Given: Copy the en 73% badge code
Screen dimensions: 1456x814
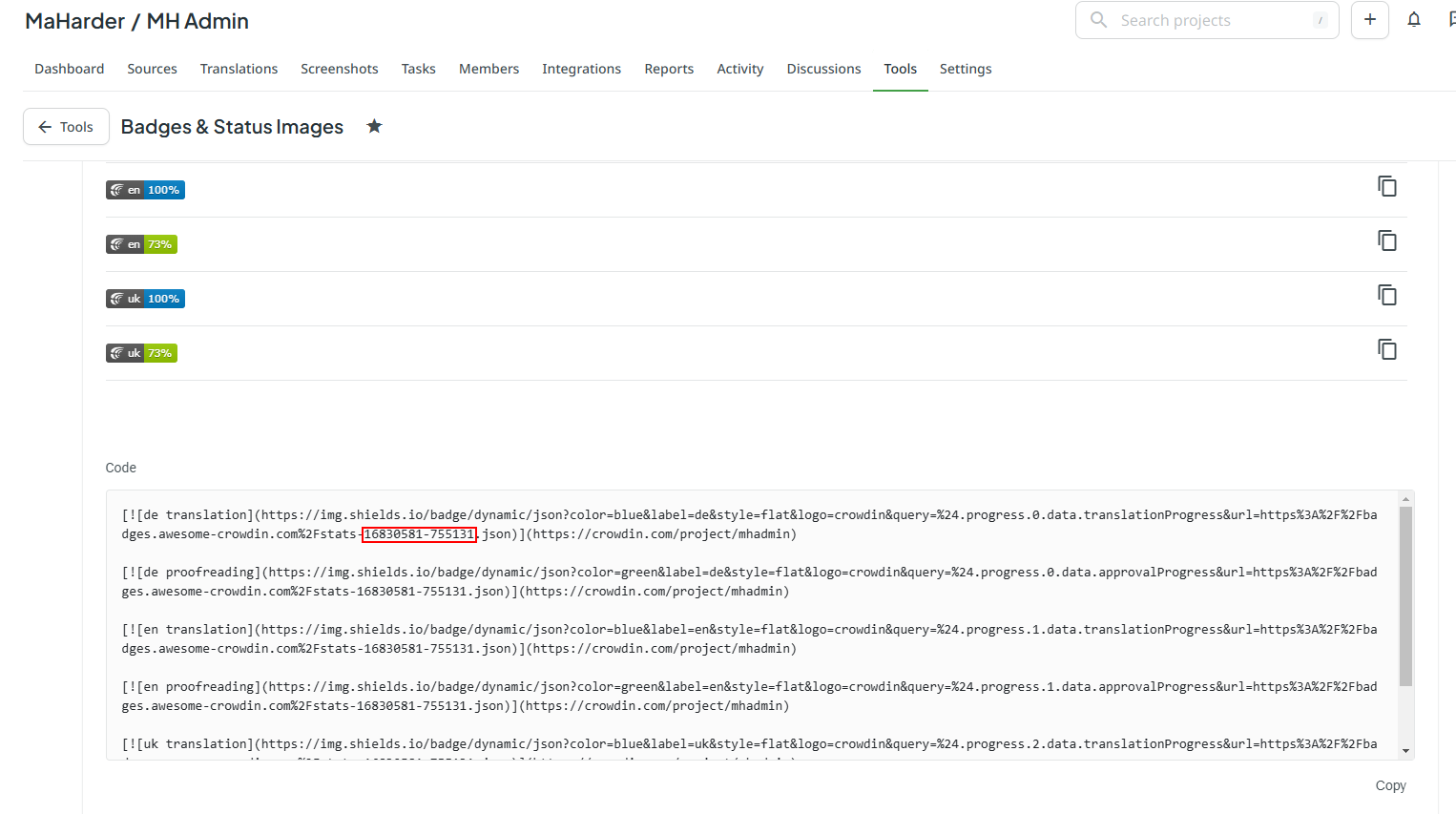Looking at the screenshot, I should 1387,241.
